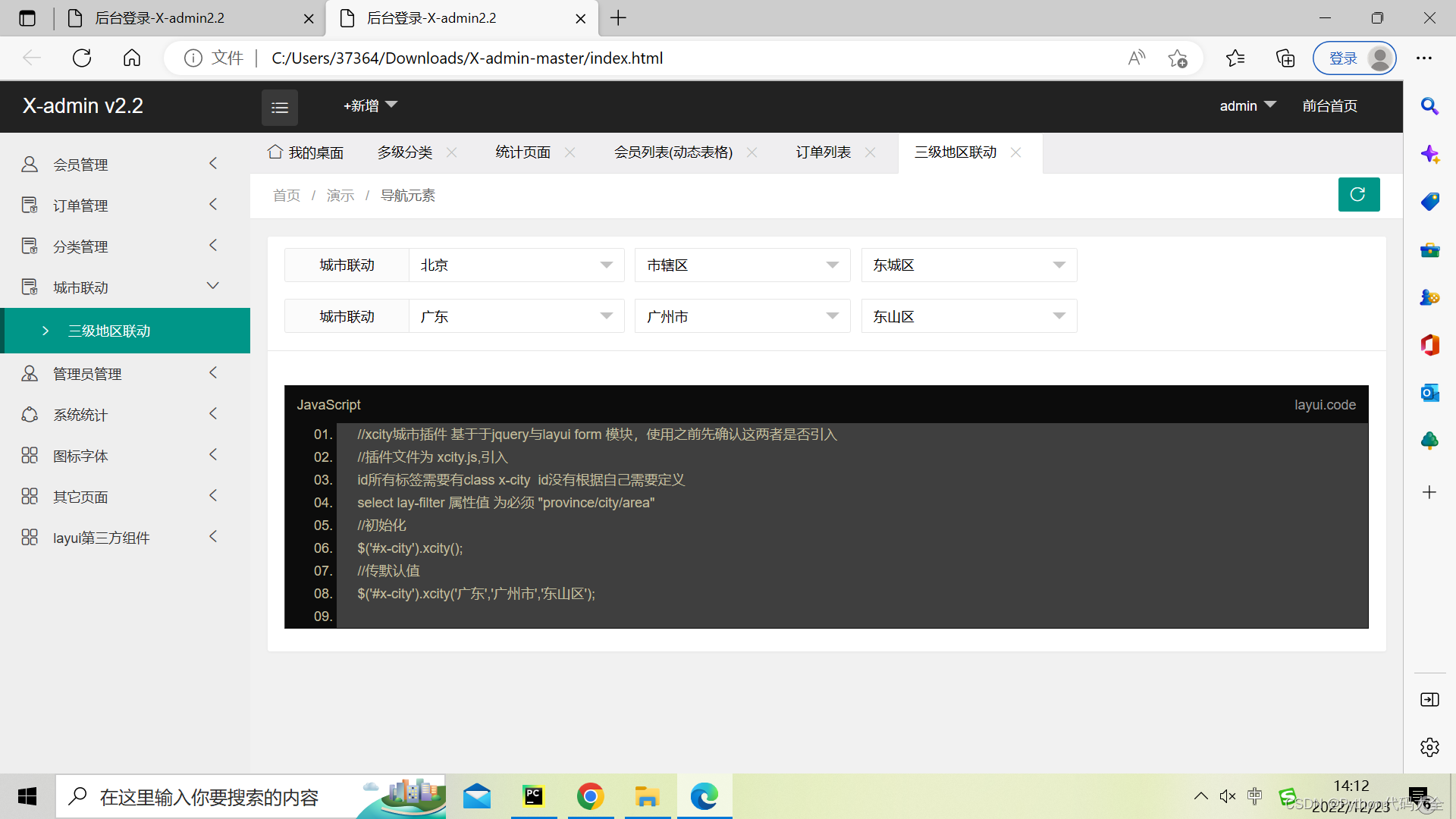Click the 系统统计 icon in sidebar
1456x819 pixels.
pos(30,414)
